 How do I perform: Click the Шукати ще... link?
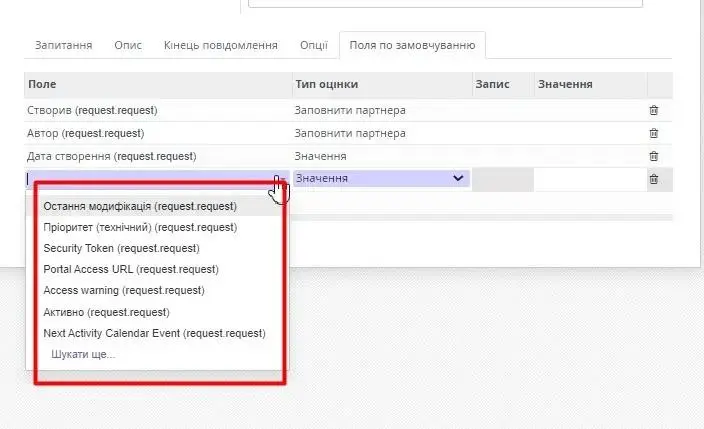[83, 354]
